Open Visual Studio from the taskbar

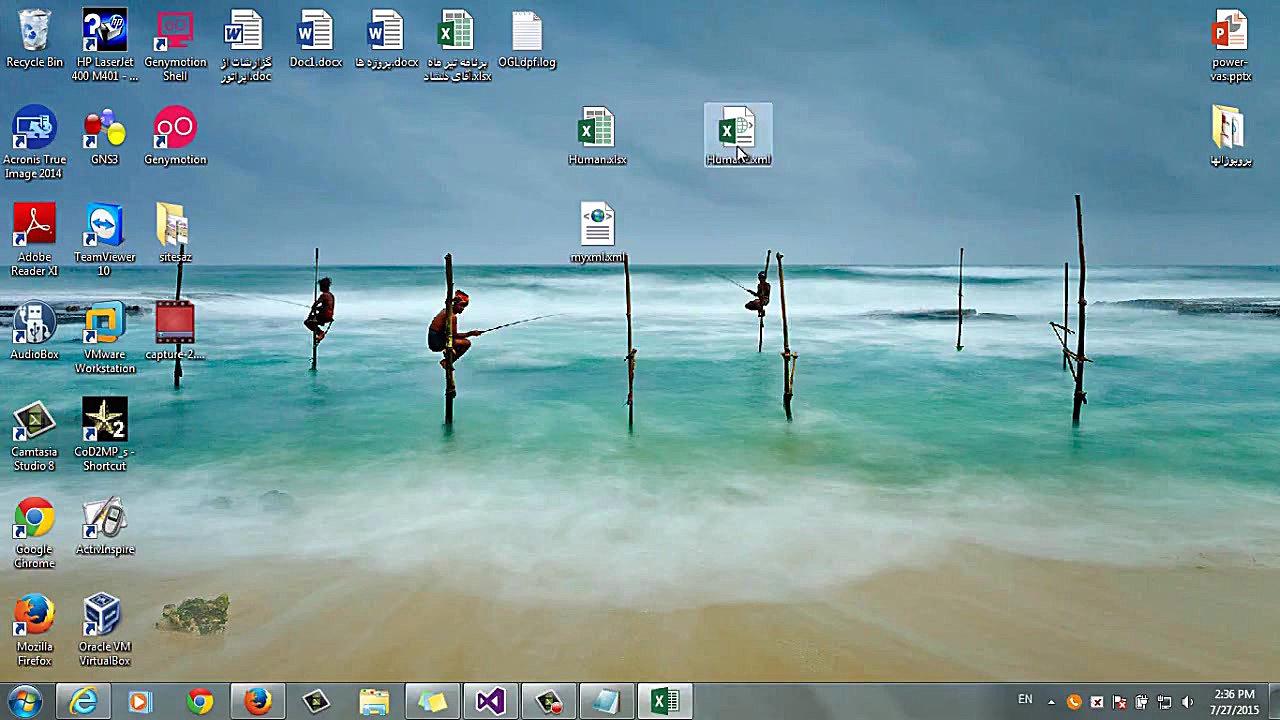coord(490,702)
